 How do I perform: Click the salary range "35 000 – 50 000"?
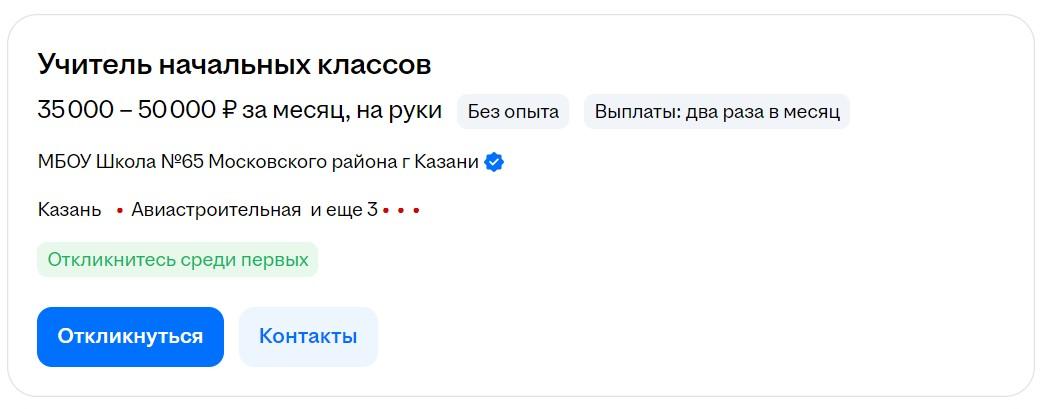click(126, 111)
